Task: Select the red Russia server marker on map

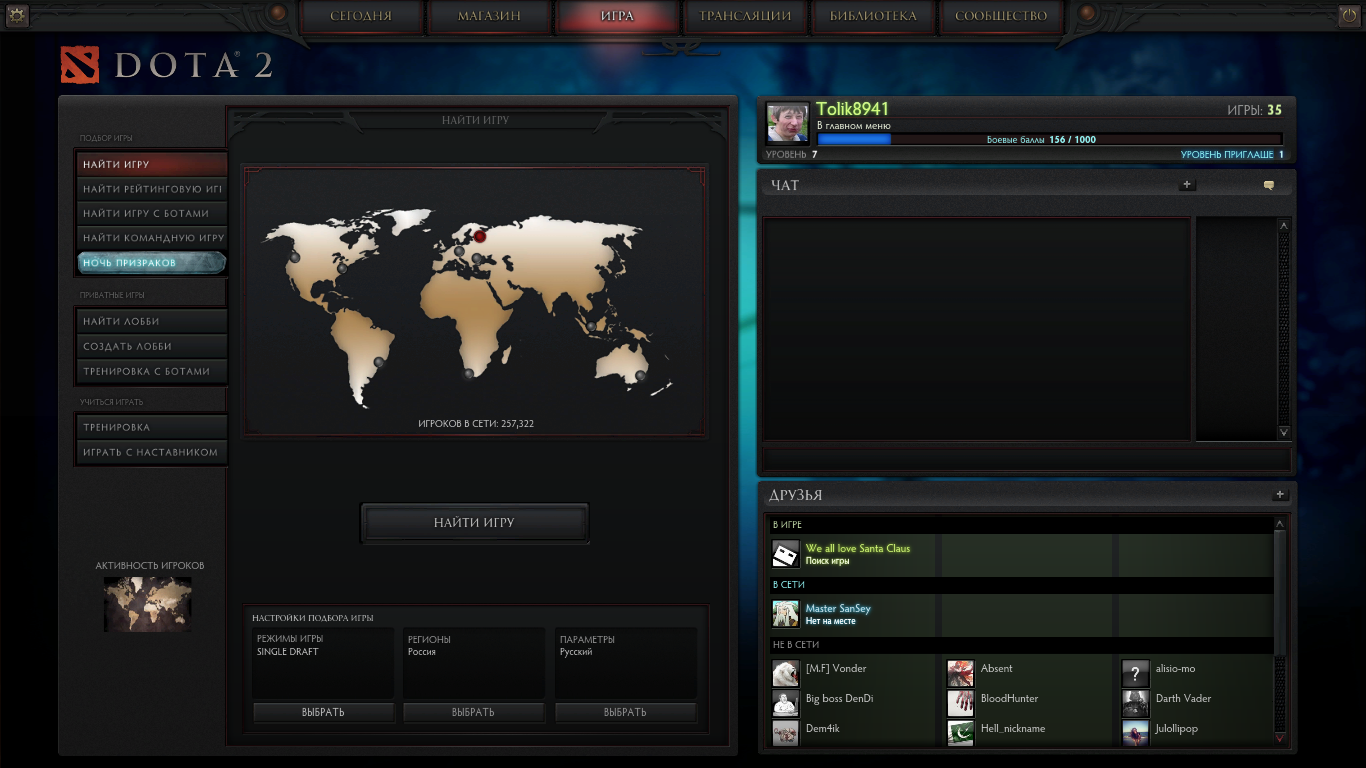Action: [x=480, y=236]
